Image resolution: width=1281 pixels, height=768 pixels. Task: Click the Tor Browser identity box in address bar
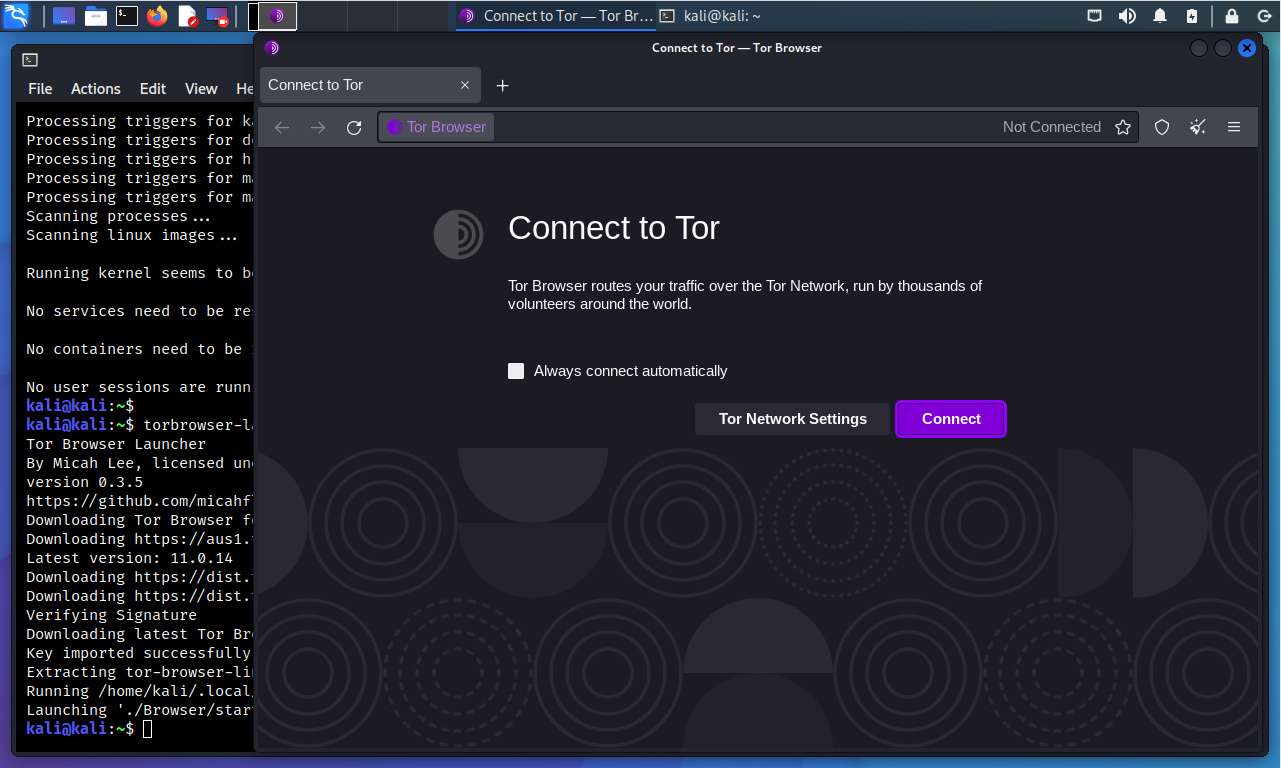click(x=437, y=127)
